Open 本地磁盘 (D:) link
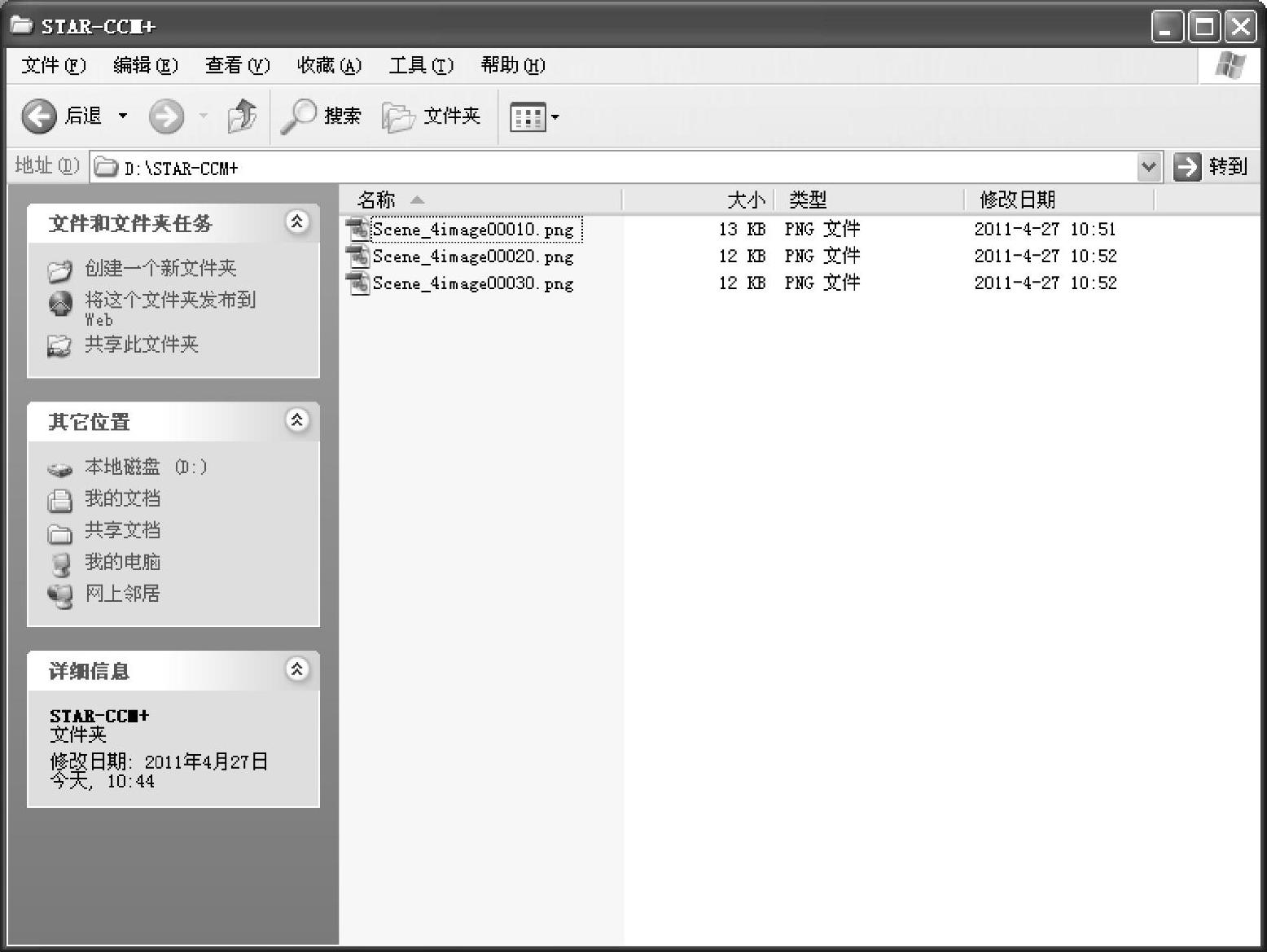 pos(146,467)
